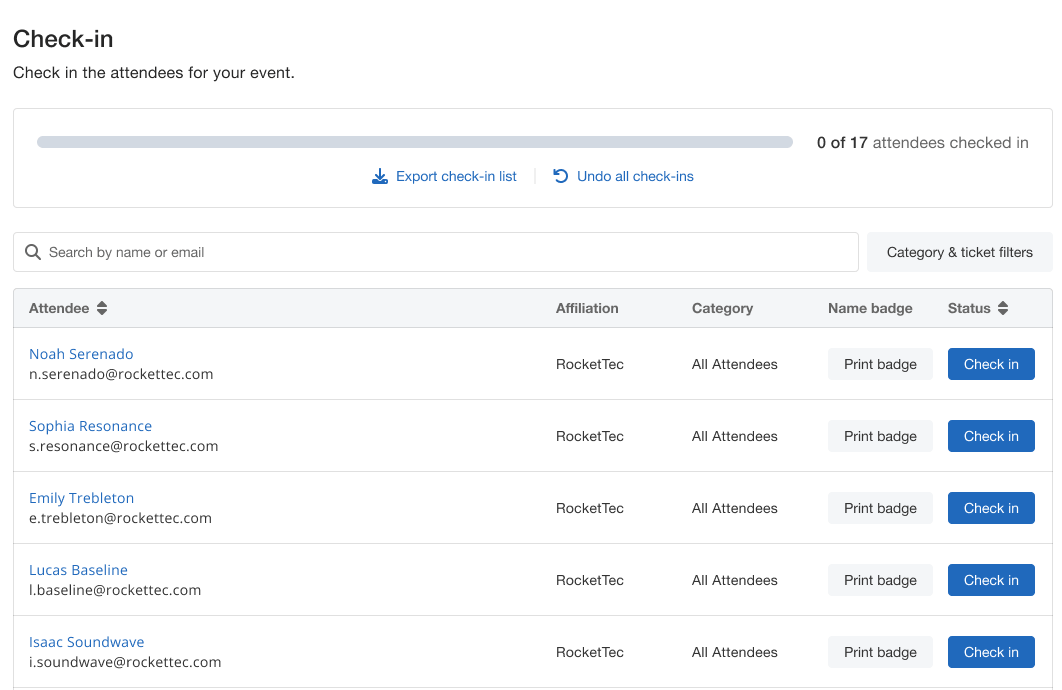Check in Isaac Soundwave
Viewport: 1062px width, 690px height.
pyautogui.click(x=990, y=652)
